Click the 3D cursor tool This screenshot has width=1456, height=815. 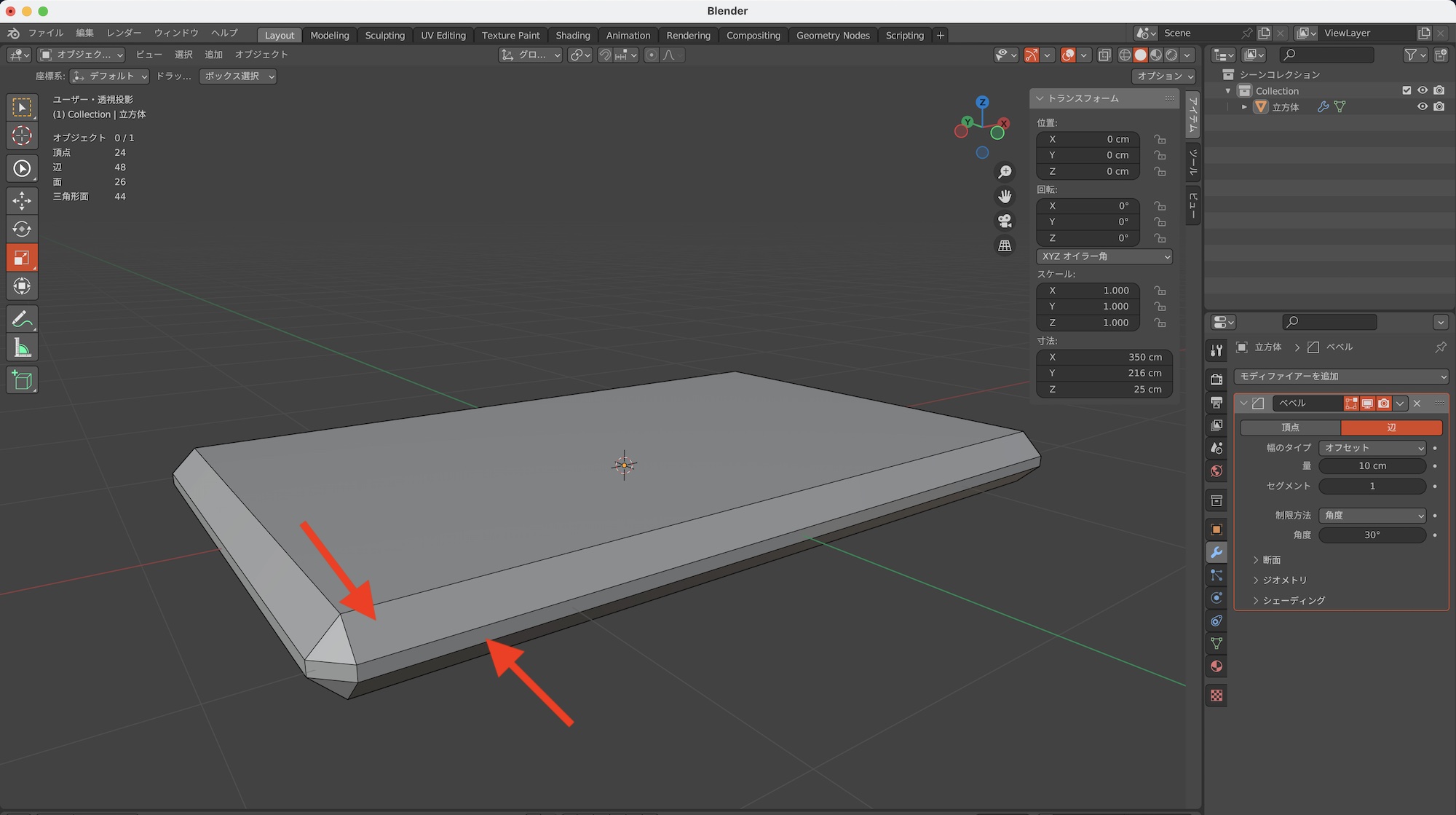pos(22,135)
